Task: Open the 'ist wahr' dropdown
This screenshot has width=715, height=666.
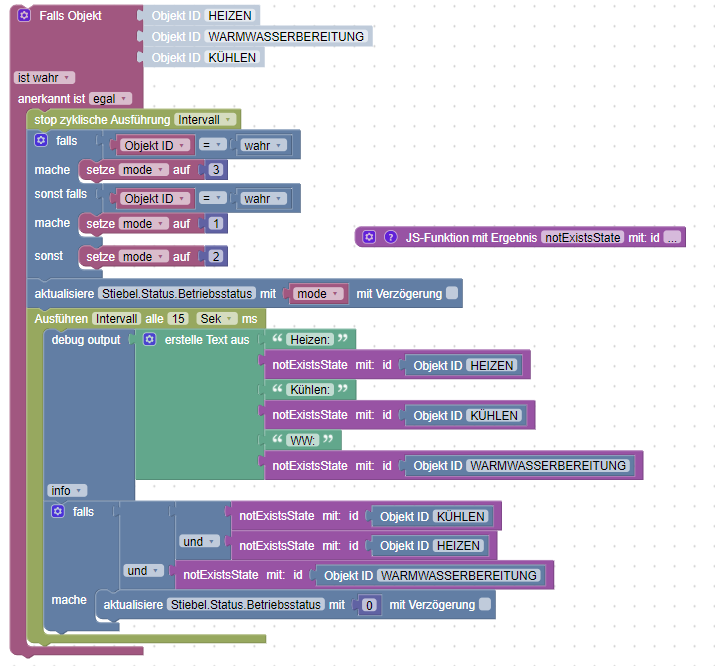Action: (x=44, y=77)
